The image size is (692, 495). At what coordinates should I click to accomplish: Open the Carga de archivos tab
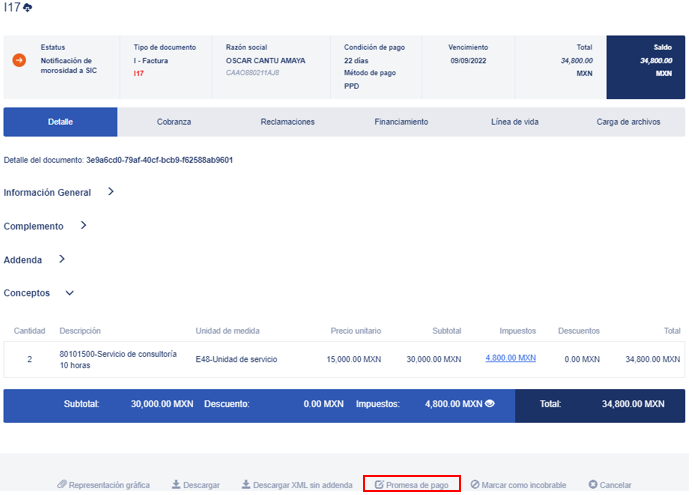point(628,122)
